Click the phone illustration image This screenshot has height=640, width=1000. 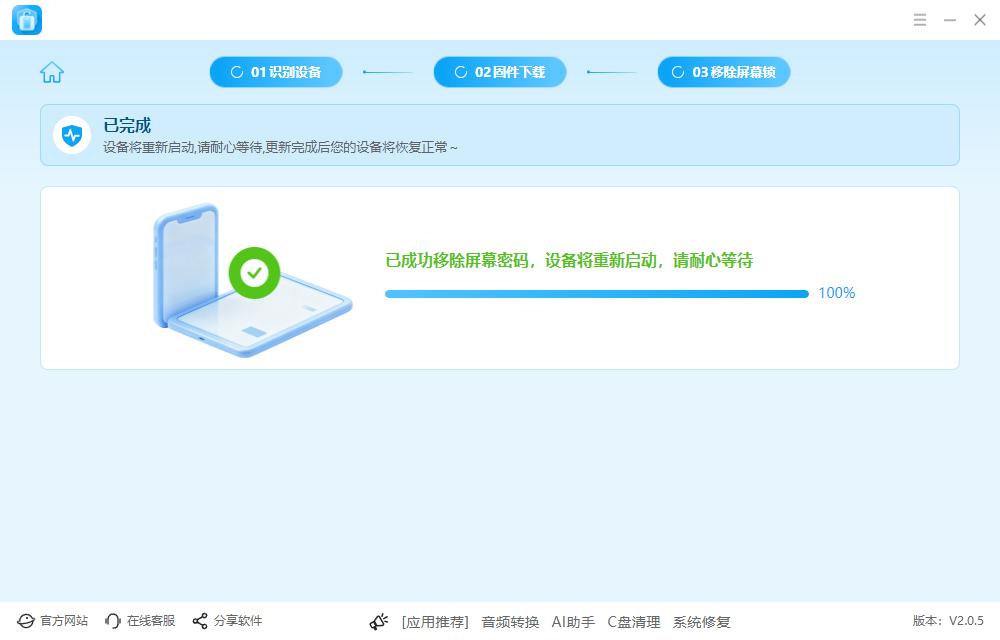click(252, 280)
